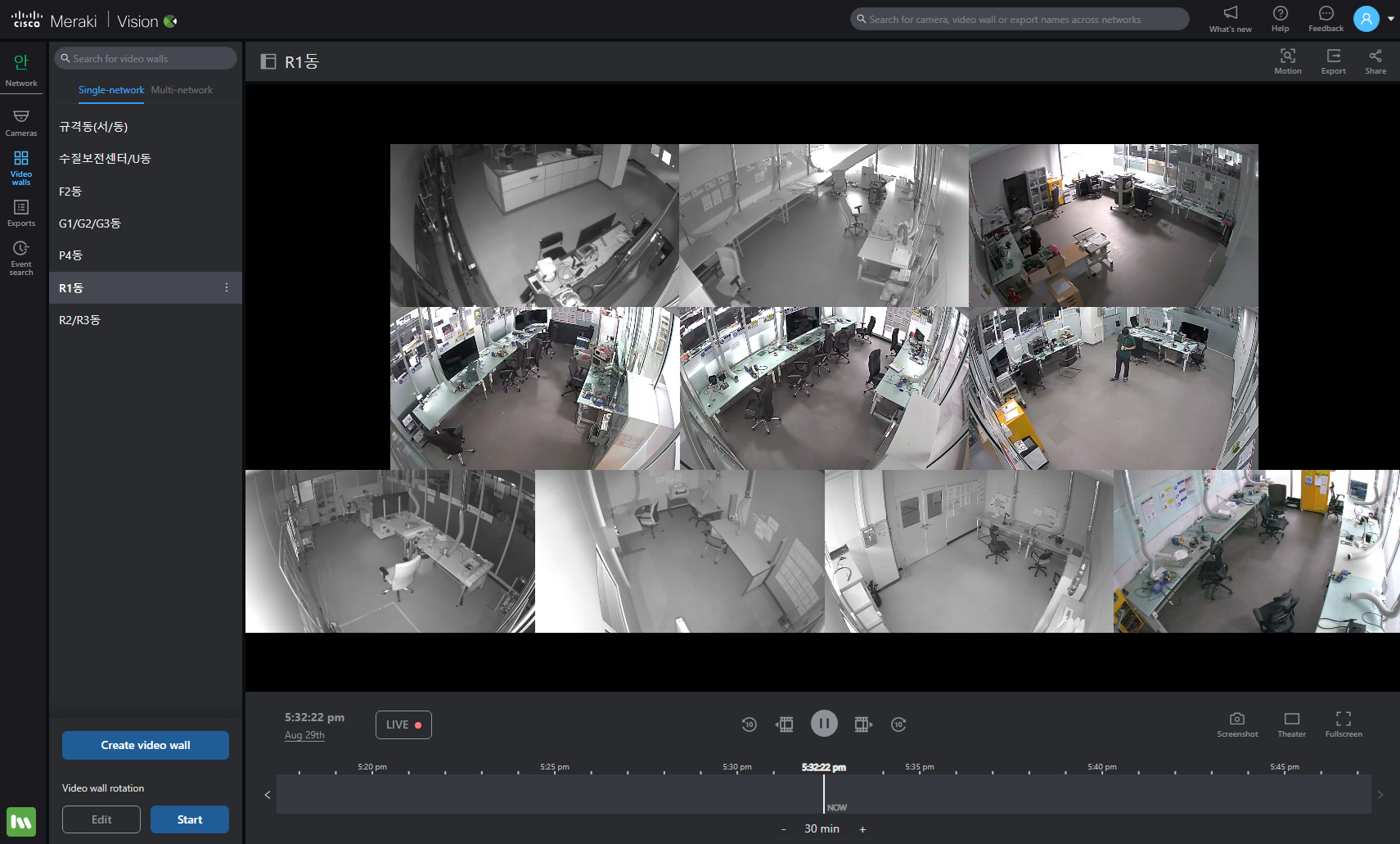The width and height of the screenshot is (1400, 844).
Task: Open the user account dropdown arrow
Action: coord(1391,19)
